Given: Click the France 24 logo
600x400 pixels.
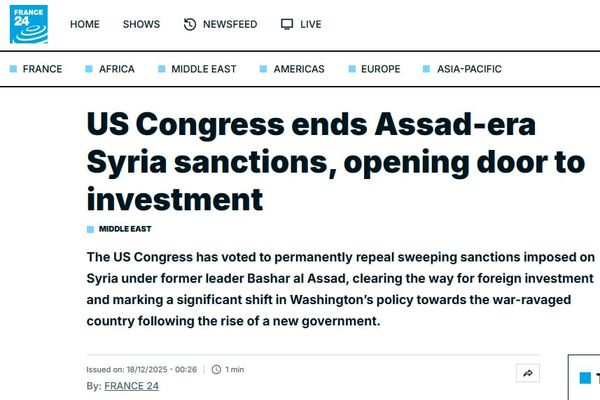Looking at the screenshot, I should [x=30, y=24].
